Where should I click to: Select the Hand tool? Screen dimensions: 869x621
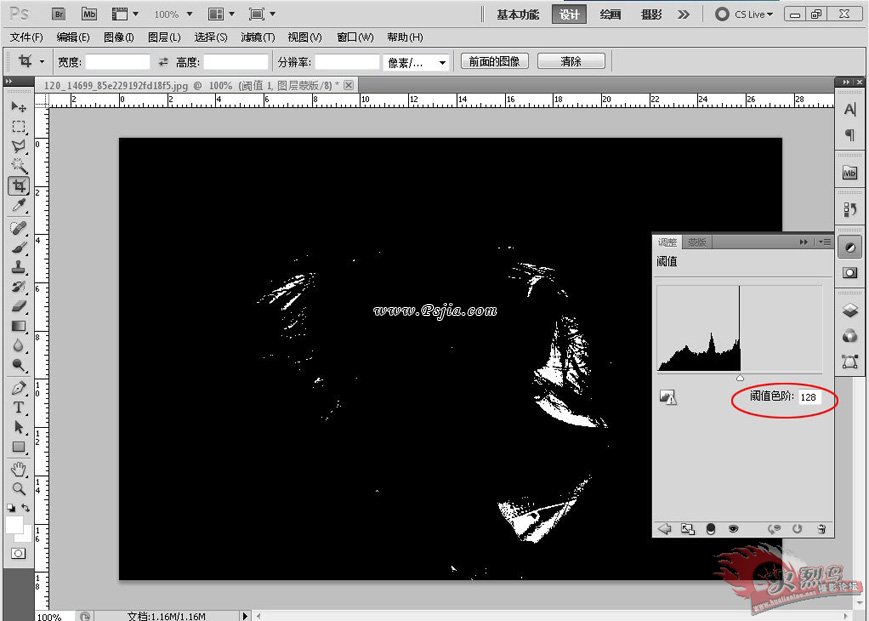(18, 469)
